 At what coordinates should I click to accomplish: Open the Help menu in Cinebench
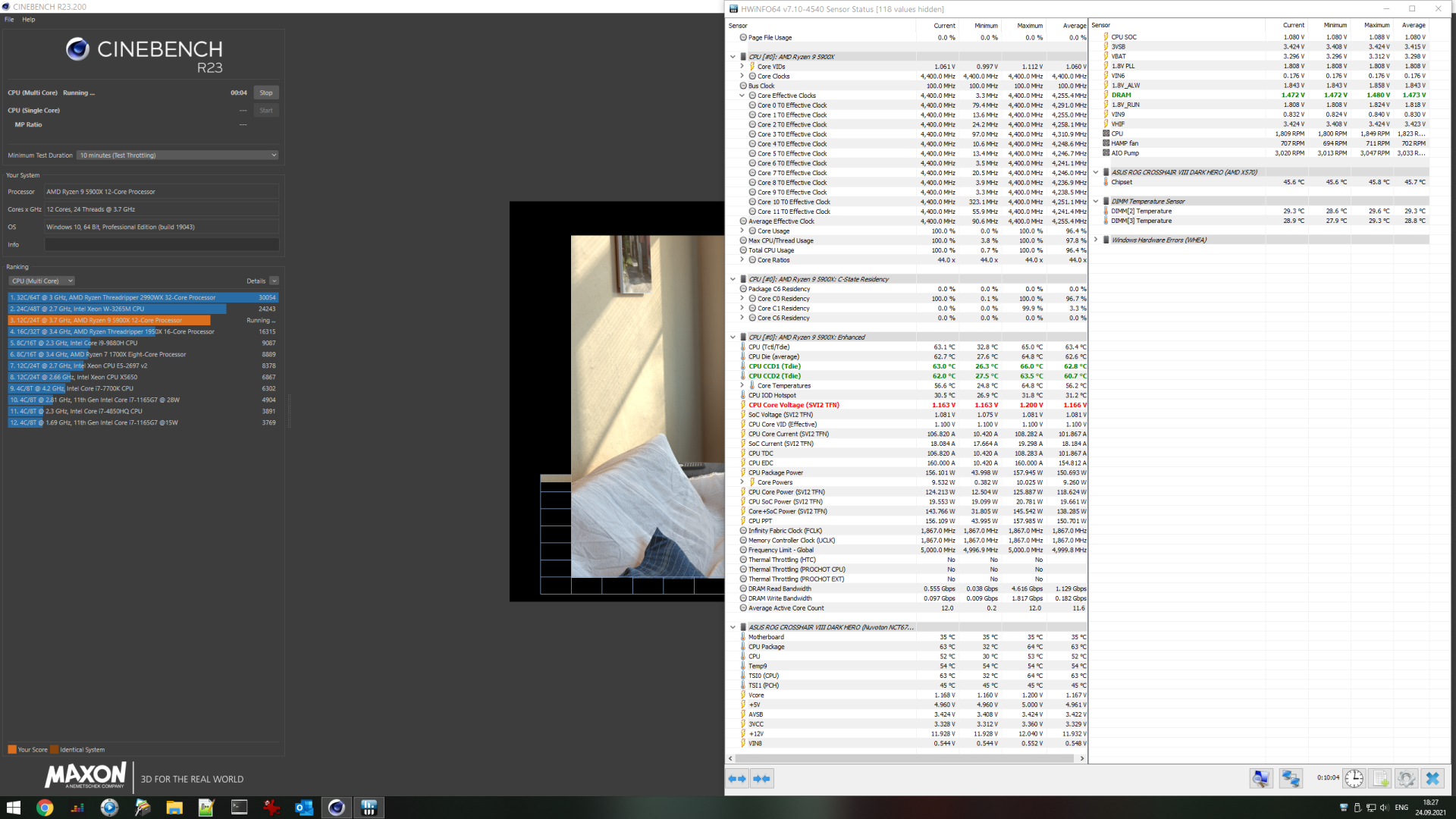[29, 20]
